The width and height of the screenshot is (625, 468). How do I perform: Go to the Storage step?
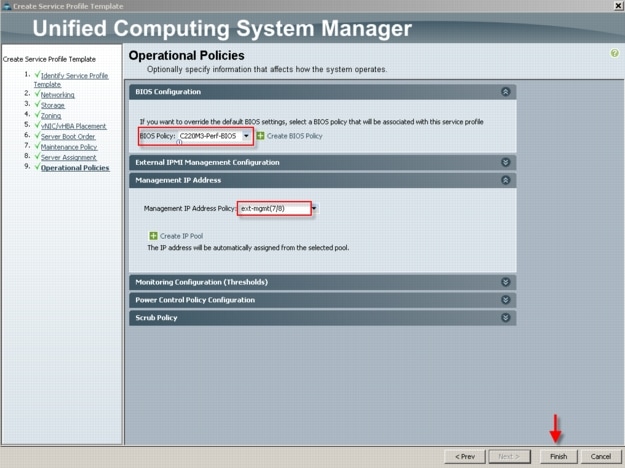coord(53,105)
